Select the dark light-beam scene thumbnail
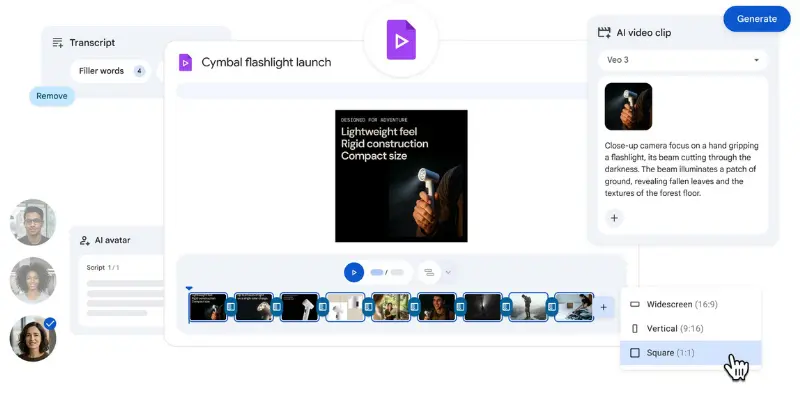Screen dimensions: 800x400 (483, 307)
